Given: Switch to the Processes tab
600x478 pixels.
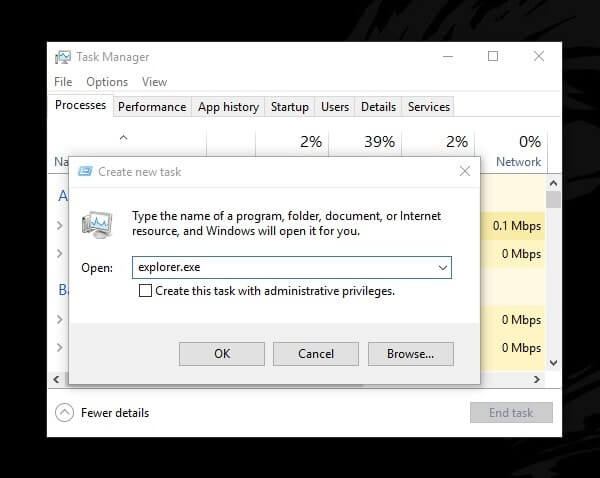Looking at the screenshot, I should coord(80,105).
